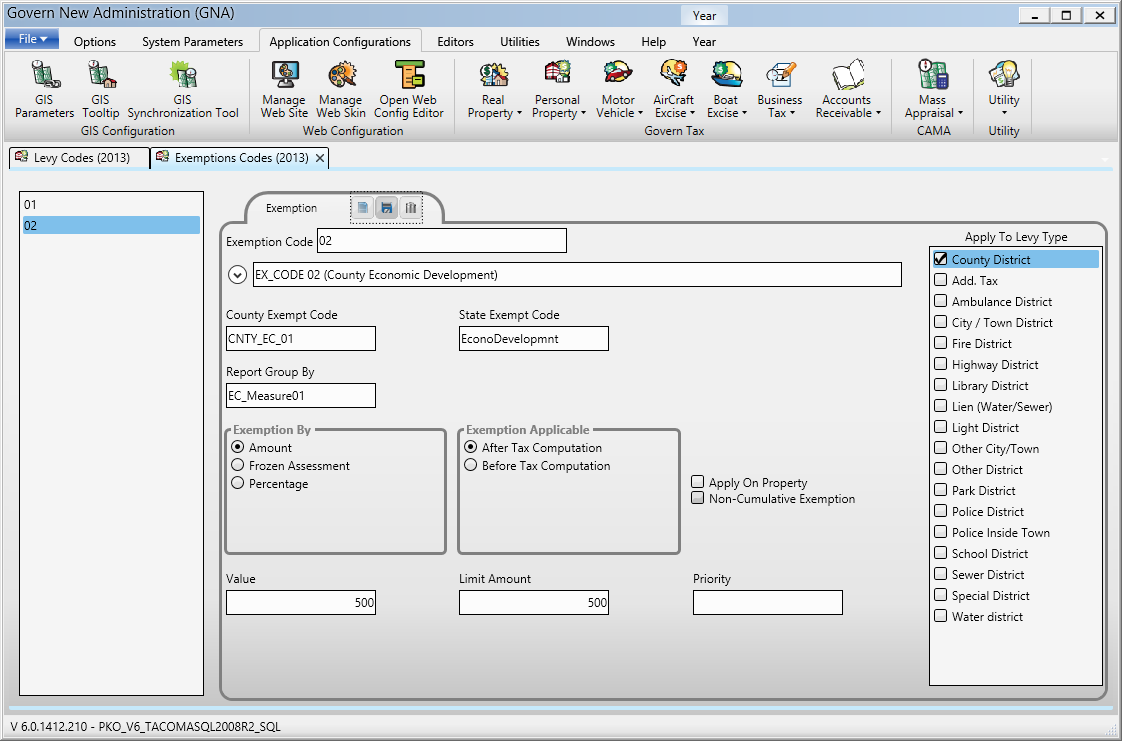Open the Web Config Editor

coord(409,89)
